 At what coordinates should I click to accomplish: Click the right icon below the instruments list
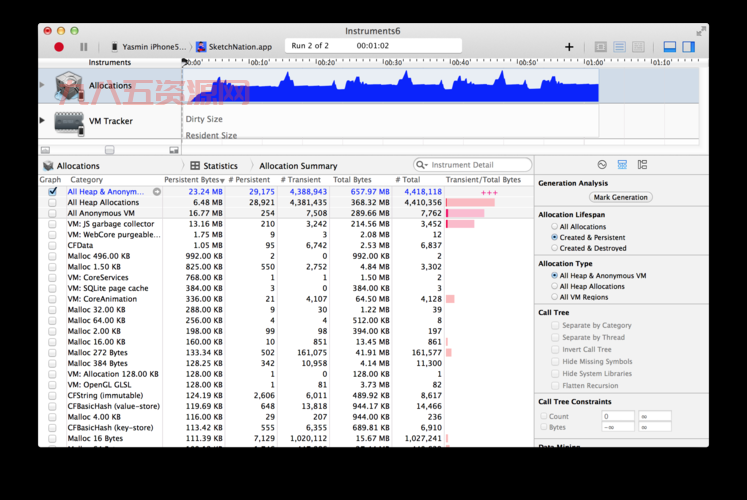pos(174,150)
